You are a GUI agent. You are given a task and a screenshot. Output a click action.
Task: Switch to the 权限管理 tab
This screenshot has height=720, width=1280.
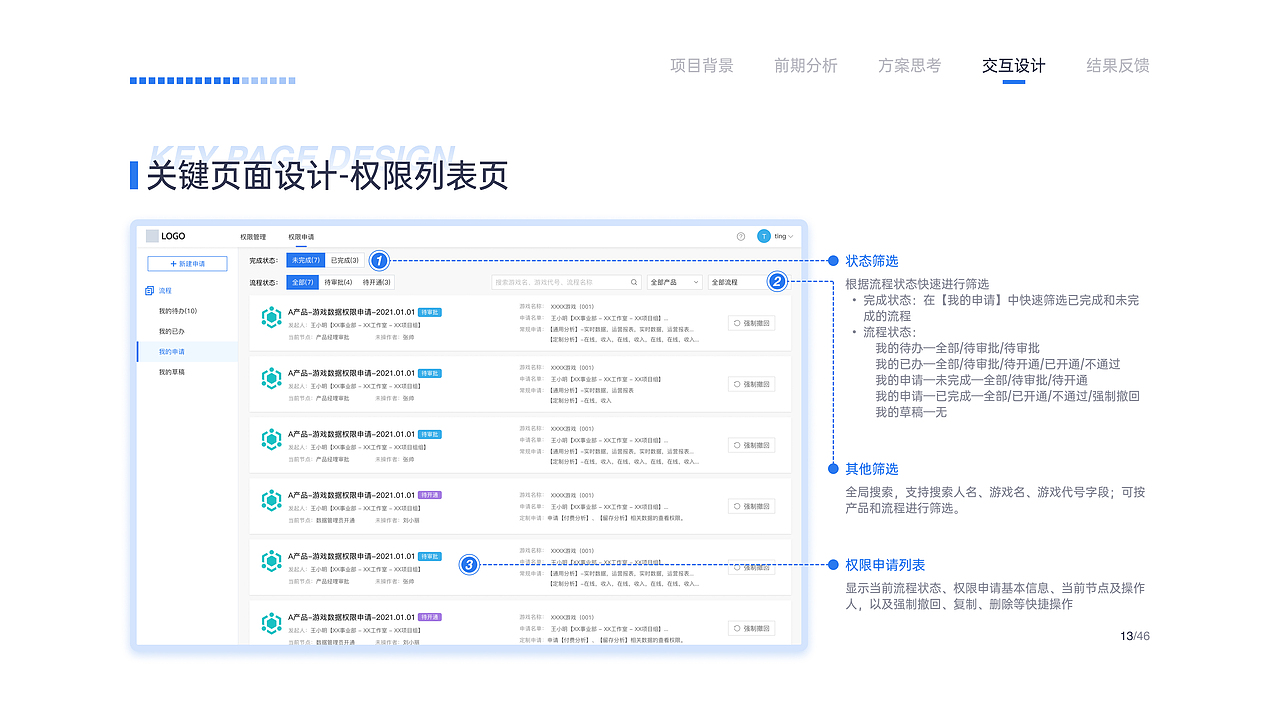pos(253,237)
